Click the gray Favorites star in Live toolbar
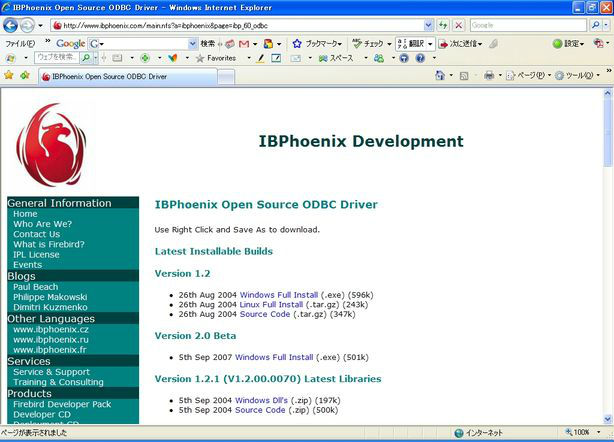The image size is (614, 442). pos(200,58)
